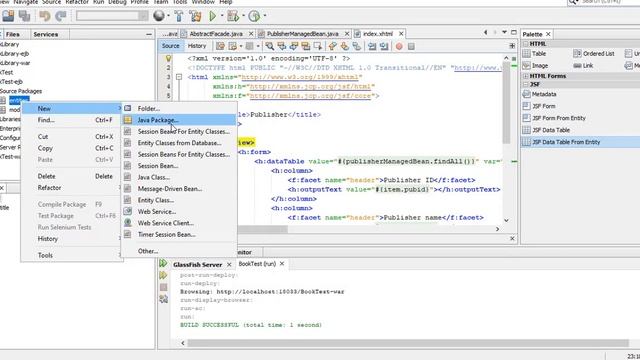Toggle Rectangular Selection in editor toolbar
This screenshot has height=360, width=640.
click(318, 46)
